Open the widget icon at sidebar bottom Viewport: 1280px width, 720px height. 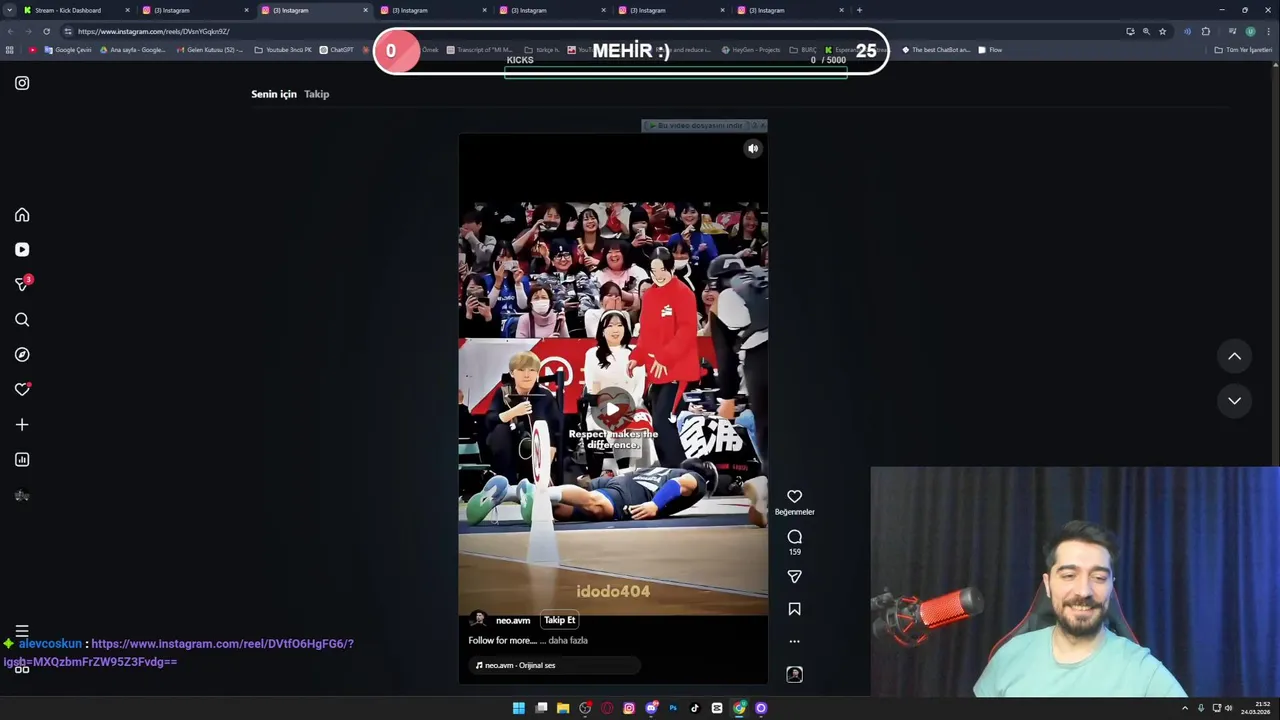point(22,669)
